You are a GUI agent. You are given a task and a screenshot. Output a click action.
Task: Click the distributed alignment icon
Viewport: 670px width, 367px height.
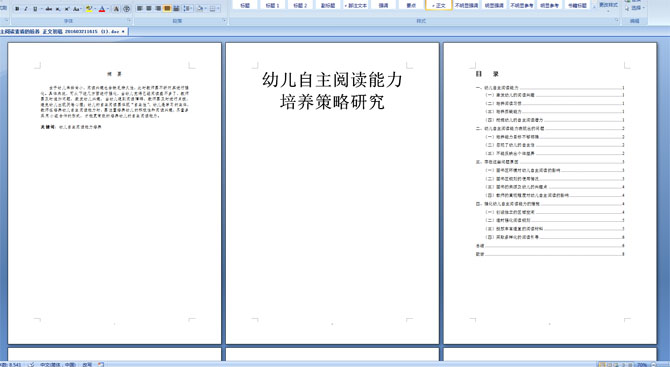pos(176,9)
